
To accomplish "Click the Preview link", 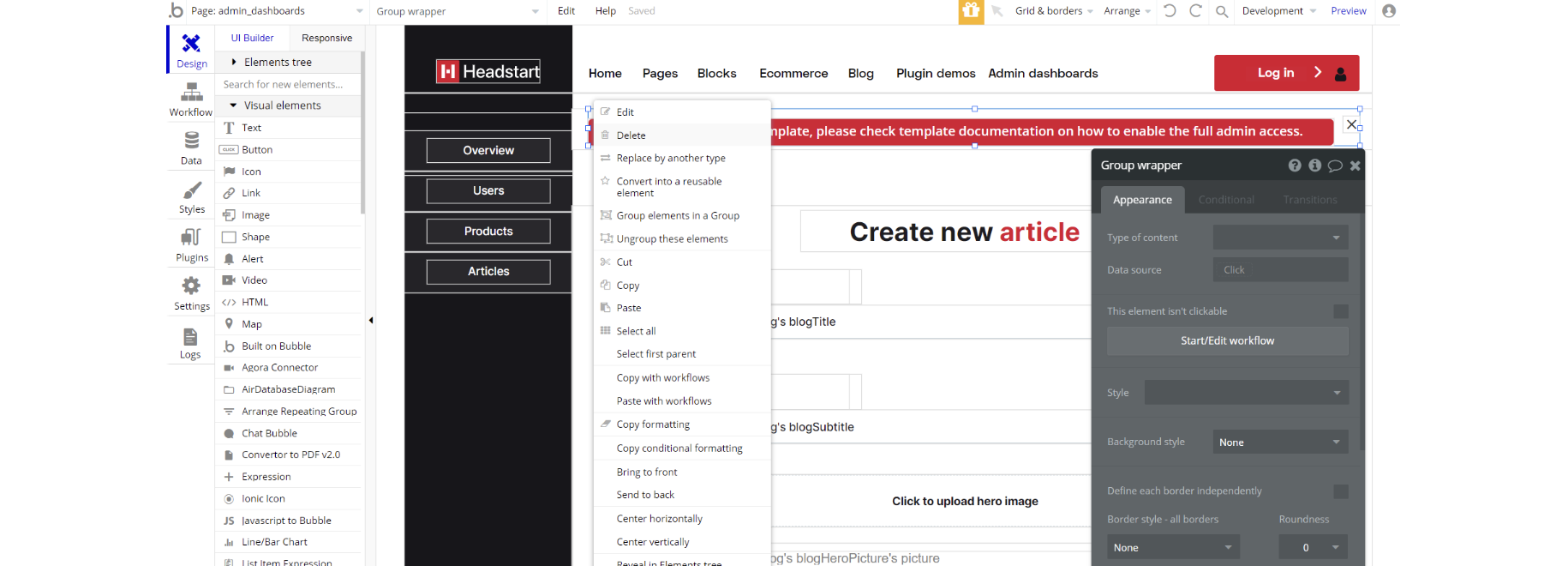I will (x=1348, y=11).
